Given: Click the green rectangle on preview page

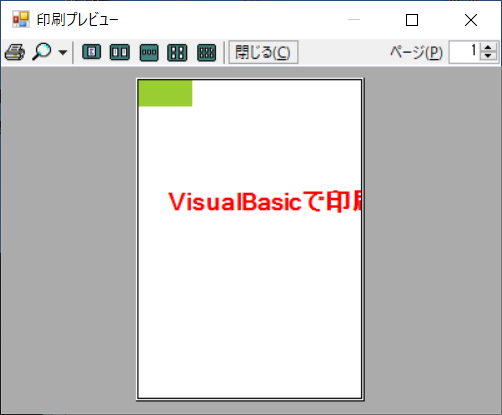Looking at the screenshot, I should [x=165, y=93].
